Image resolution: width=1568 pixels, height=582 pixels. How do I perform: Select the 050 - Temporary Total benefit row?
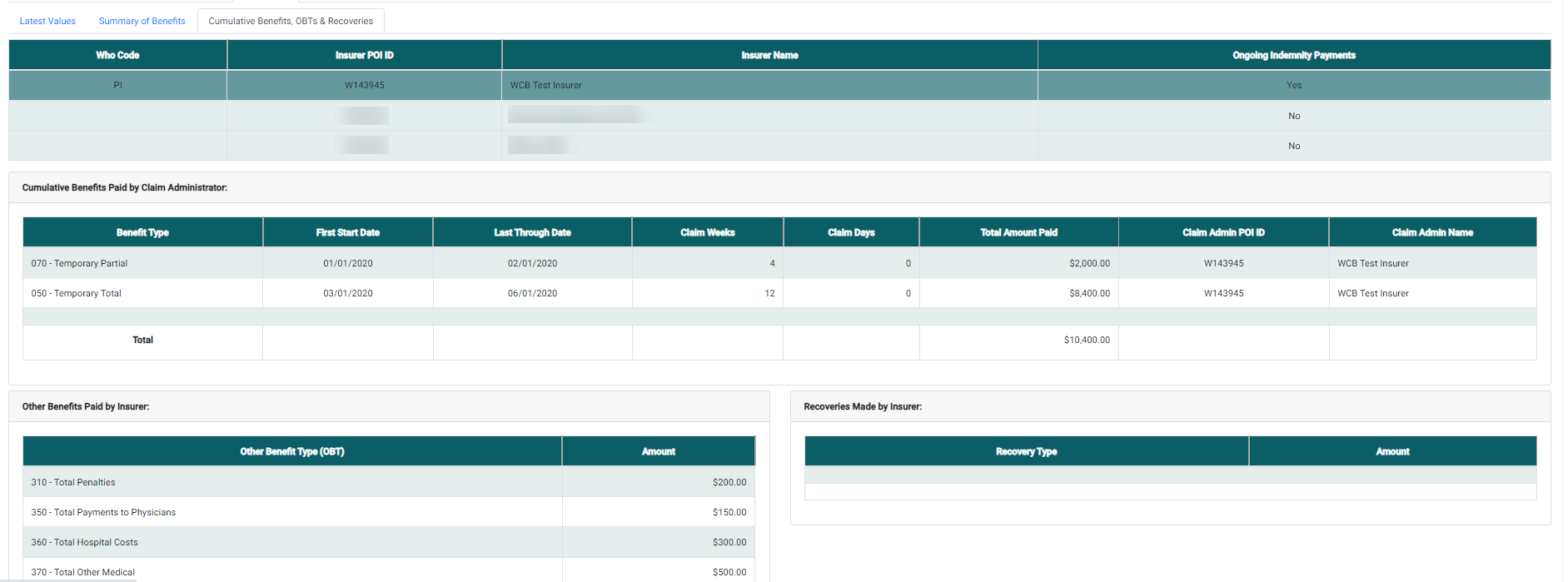pos(77,293)
